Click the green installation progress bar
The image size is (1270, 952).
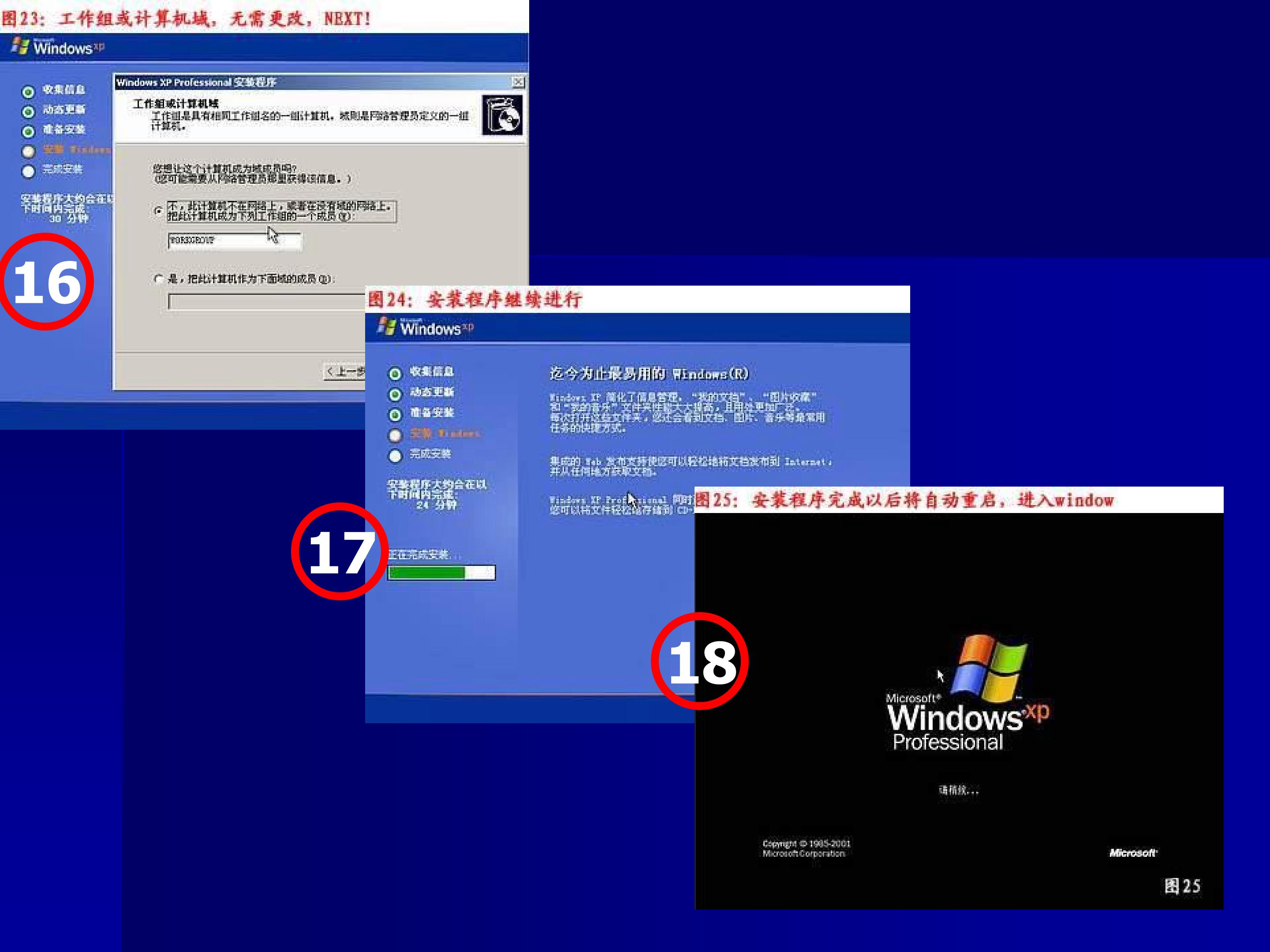pyautogui.click(x=441, y=572)
